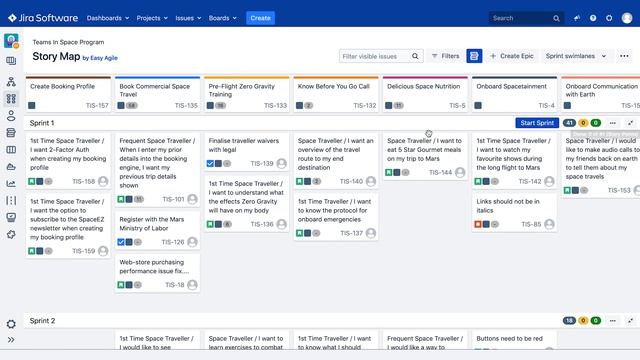Open the Boards menu
640x360 pixels.
pos(222,18)
